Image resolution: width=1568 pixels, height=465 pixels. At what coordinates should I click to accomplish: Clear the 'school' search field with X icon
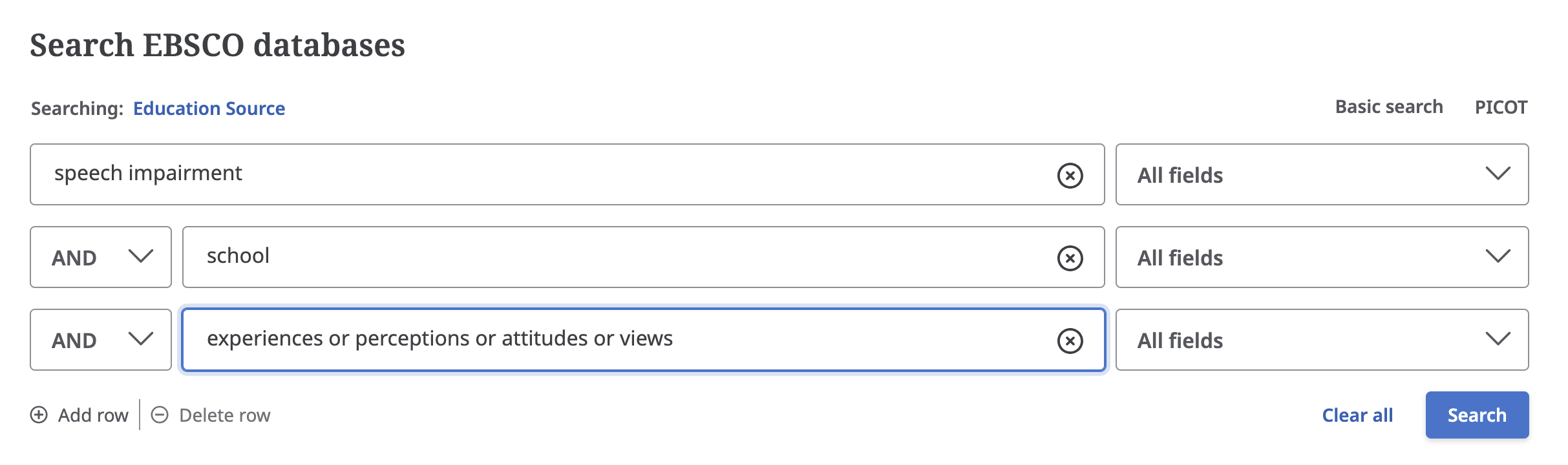[x=1070, y=258]
